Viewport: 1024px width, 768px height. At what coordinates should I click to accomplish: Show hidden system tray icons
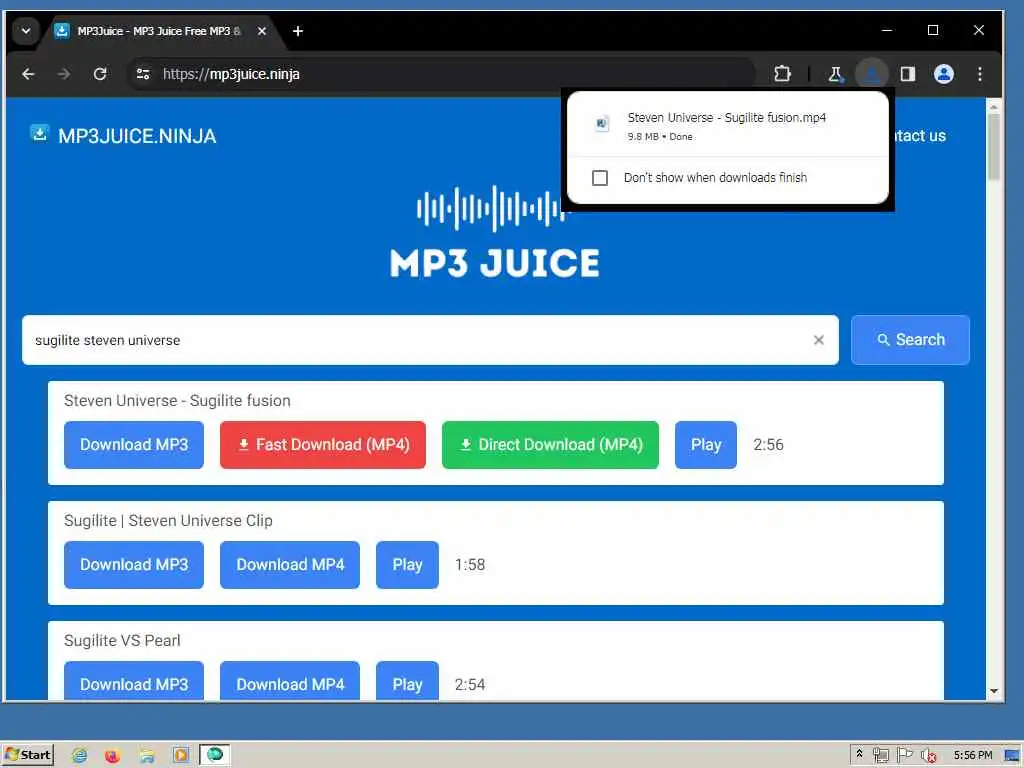859,754
